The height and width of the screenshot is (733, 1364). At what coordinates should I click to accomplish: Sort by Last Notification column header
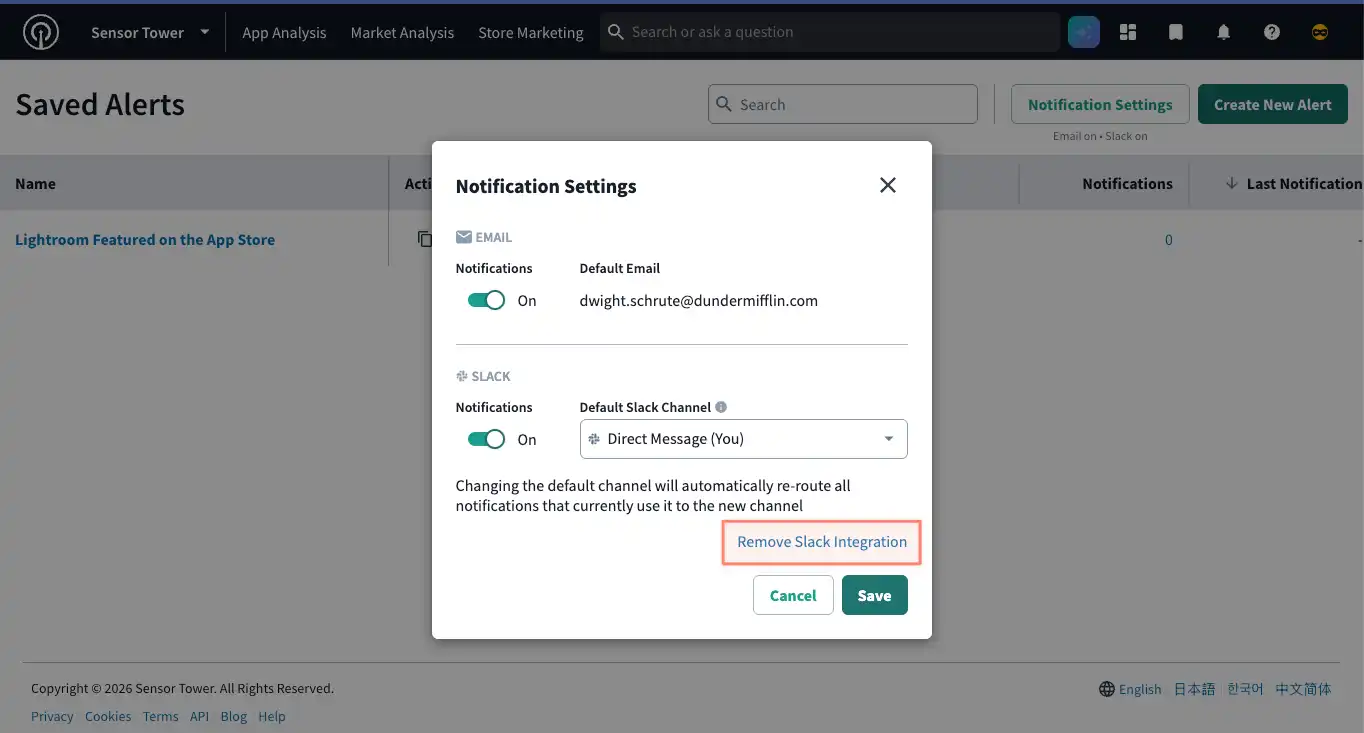point(1293,184)
